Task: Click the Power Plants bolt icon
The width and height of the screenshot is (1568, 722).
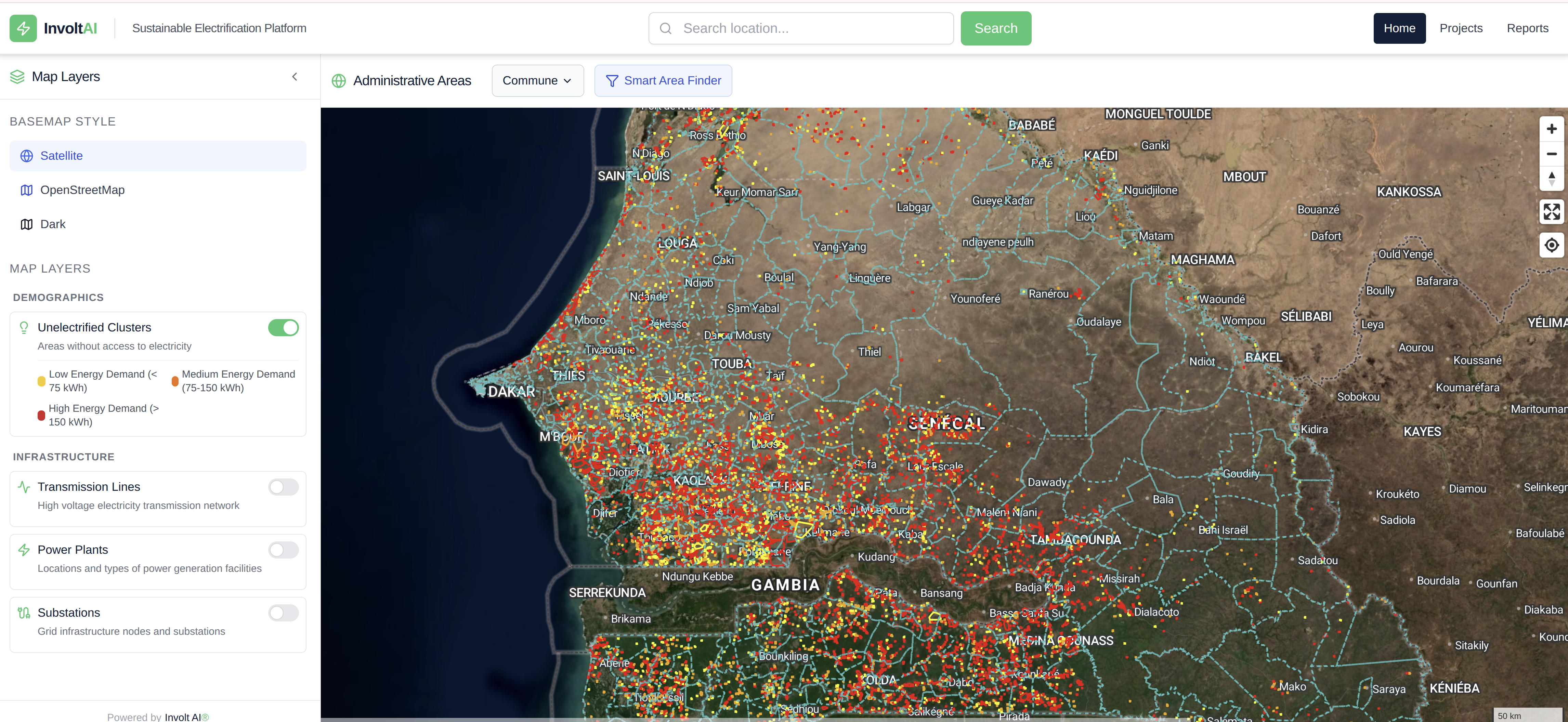Action: click(x=24, y=550)
